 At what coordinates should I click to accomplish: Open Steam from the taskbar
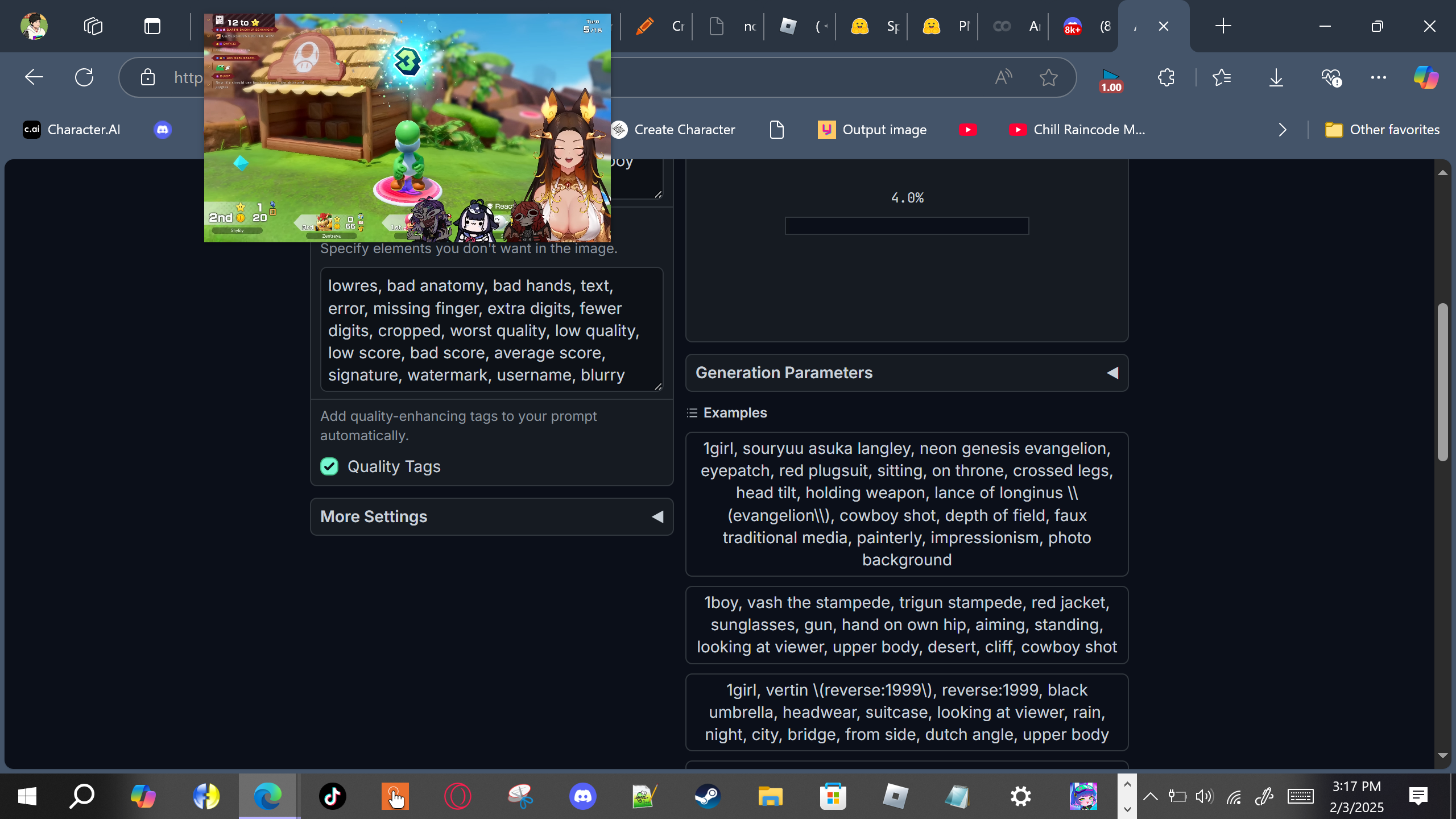coord(708,796)
